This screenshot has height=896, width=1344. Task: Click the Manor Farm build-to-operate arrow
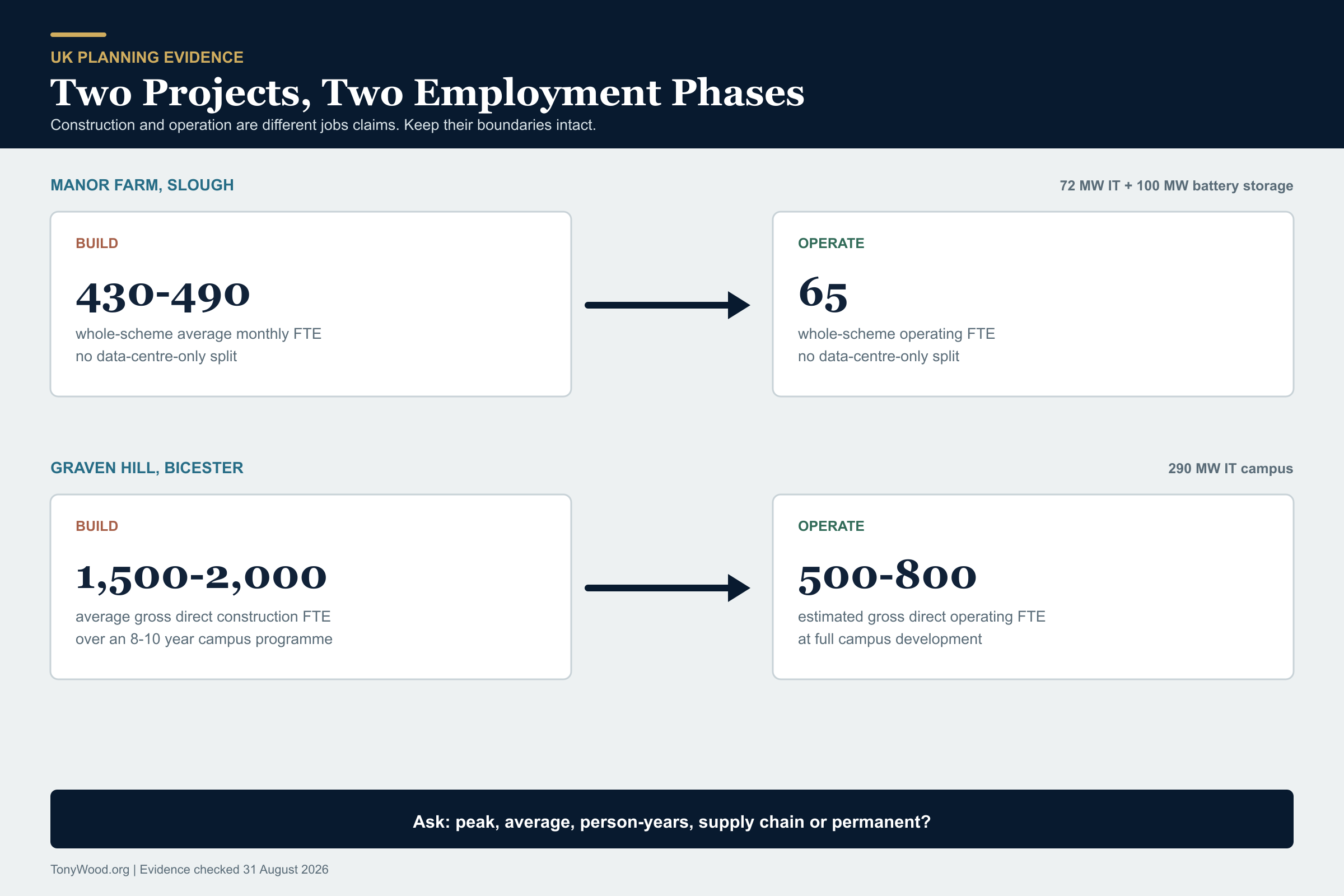tap(667, 305)
